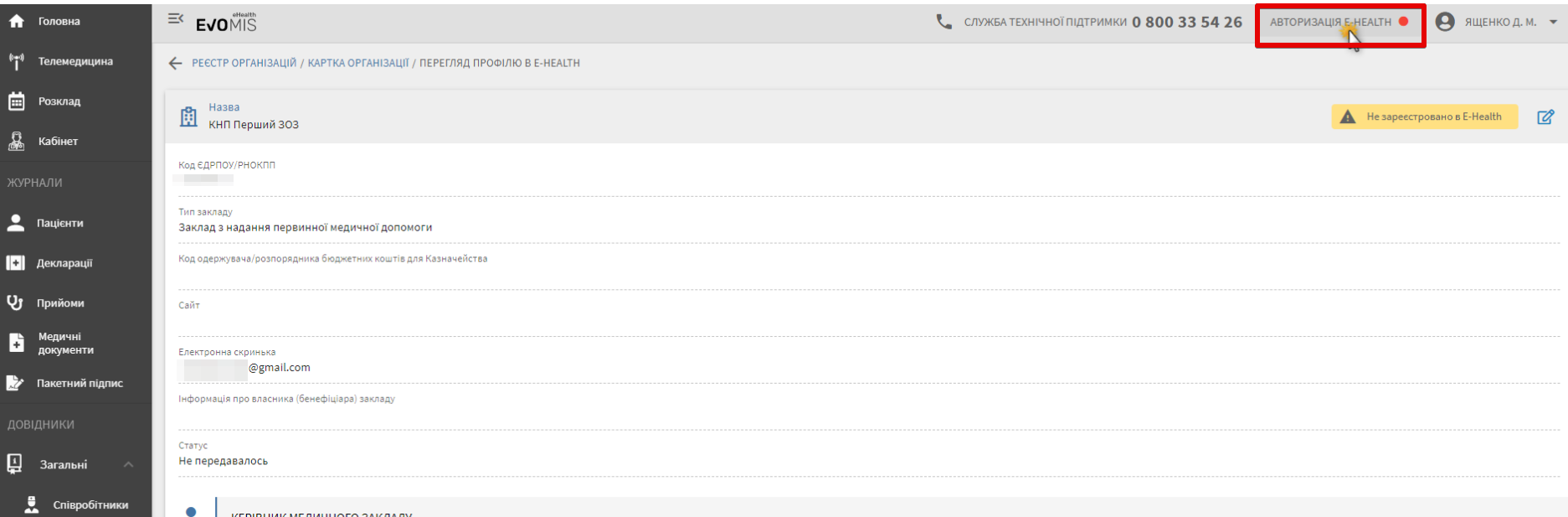Viewport: 1568px width, 517px height.
Task: Select Співробітники in the sidebar
Action: click(x=90, y=504)
